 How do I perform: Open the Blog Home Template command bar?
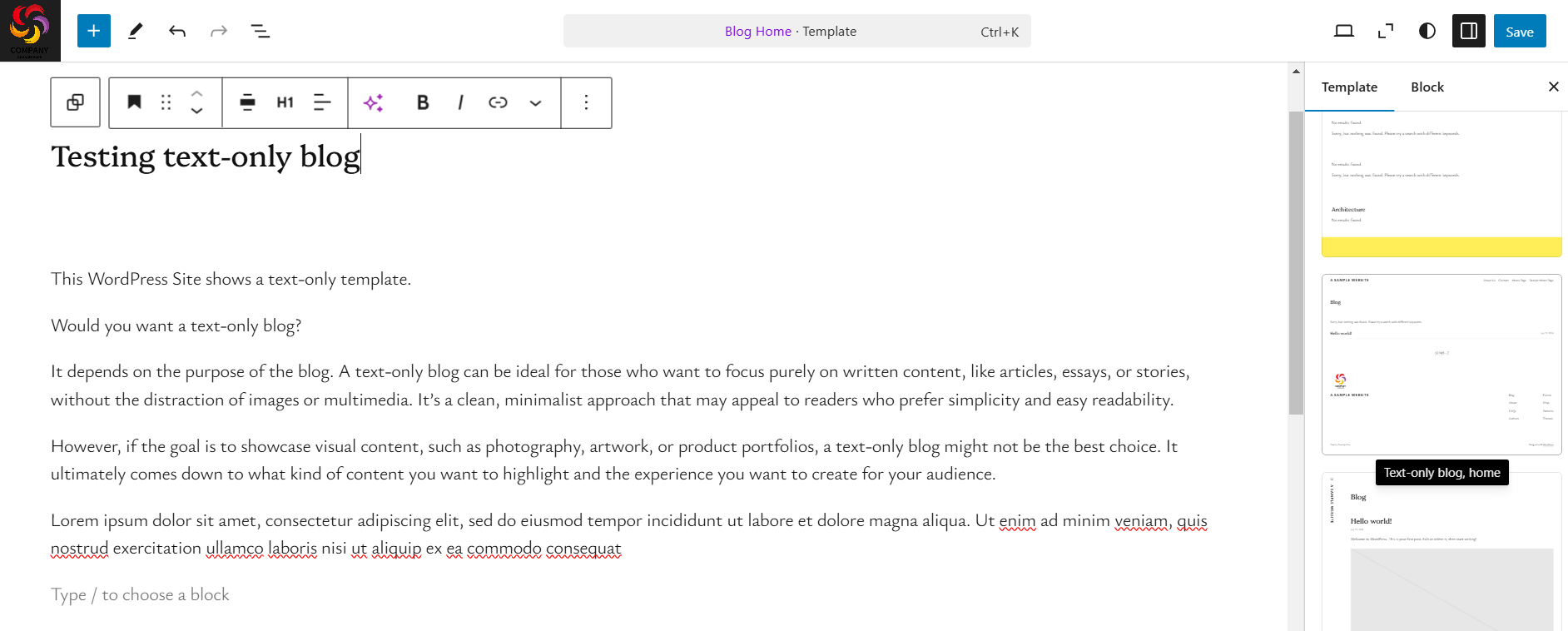796,31
